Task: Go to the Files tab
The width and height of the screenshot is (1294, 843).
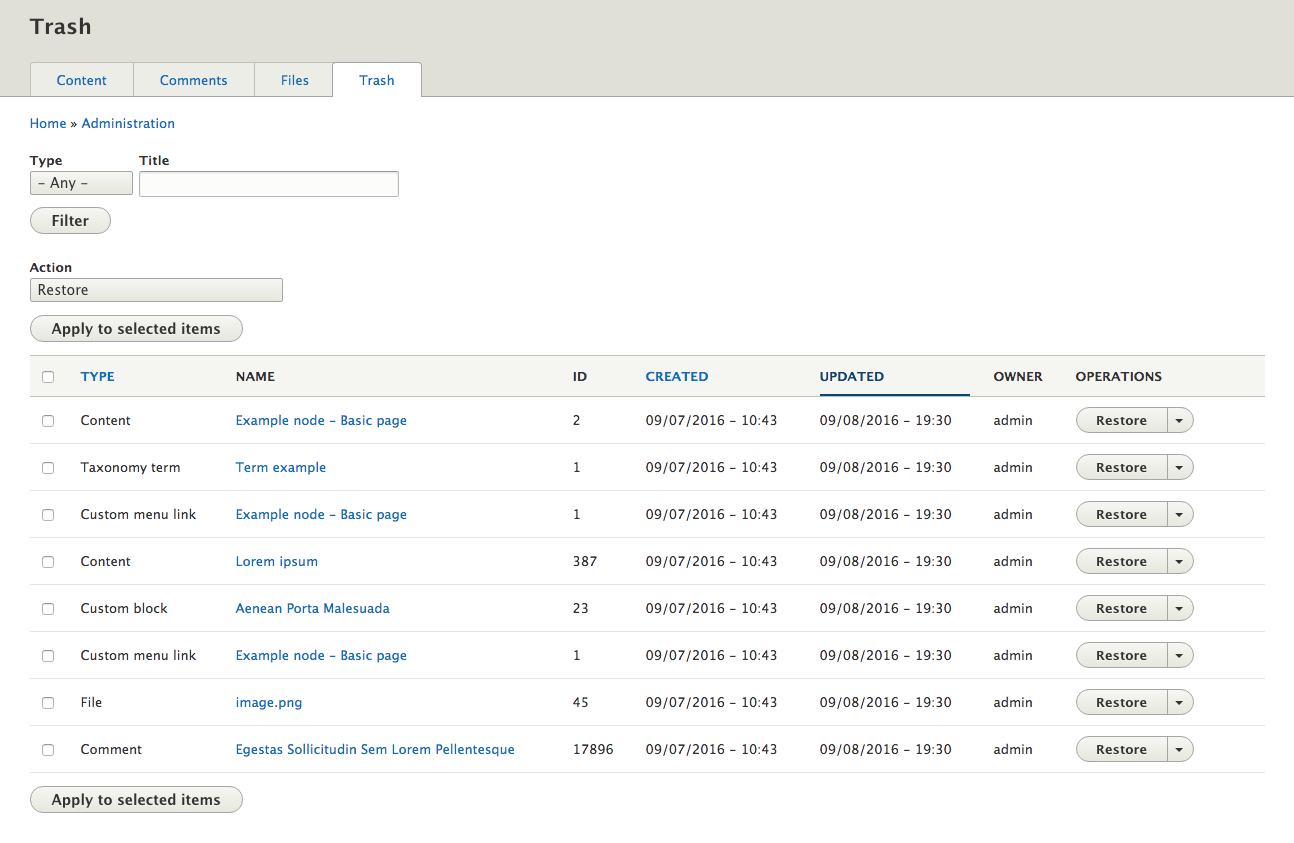Action: [294, 80]
